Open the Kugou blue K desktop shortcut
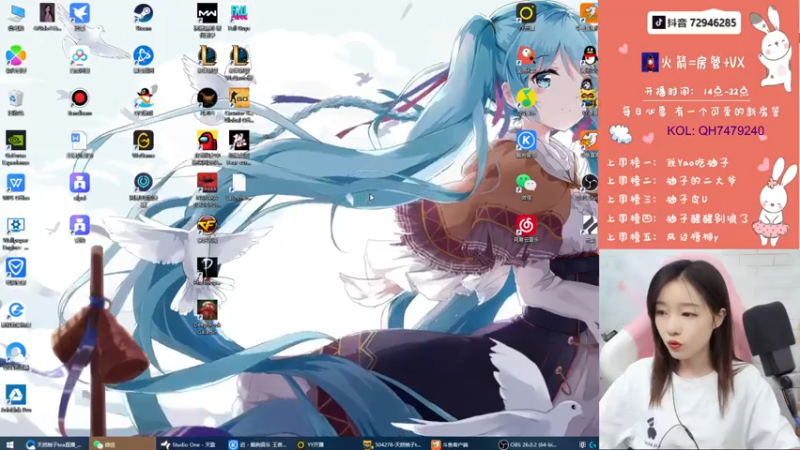The width and height of the screenshot is (800, 450). coord(526,140)
